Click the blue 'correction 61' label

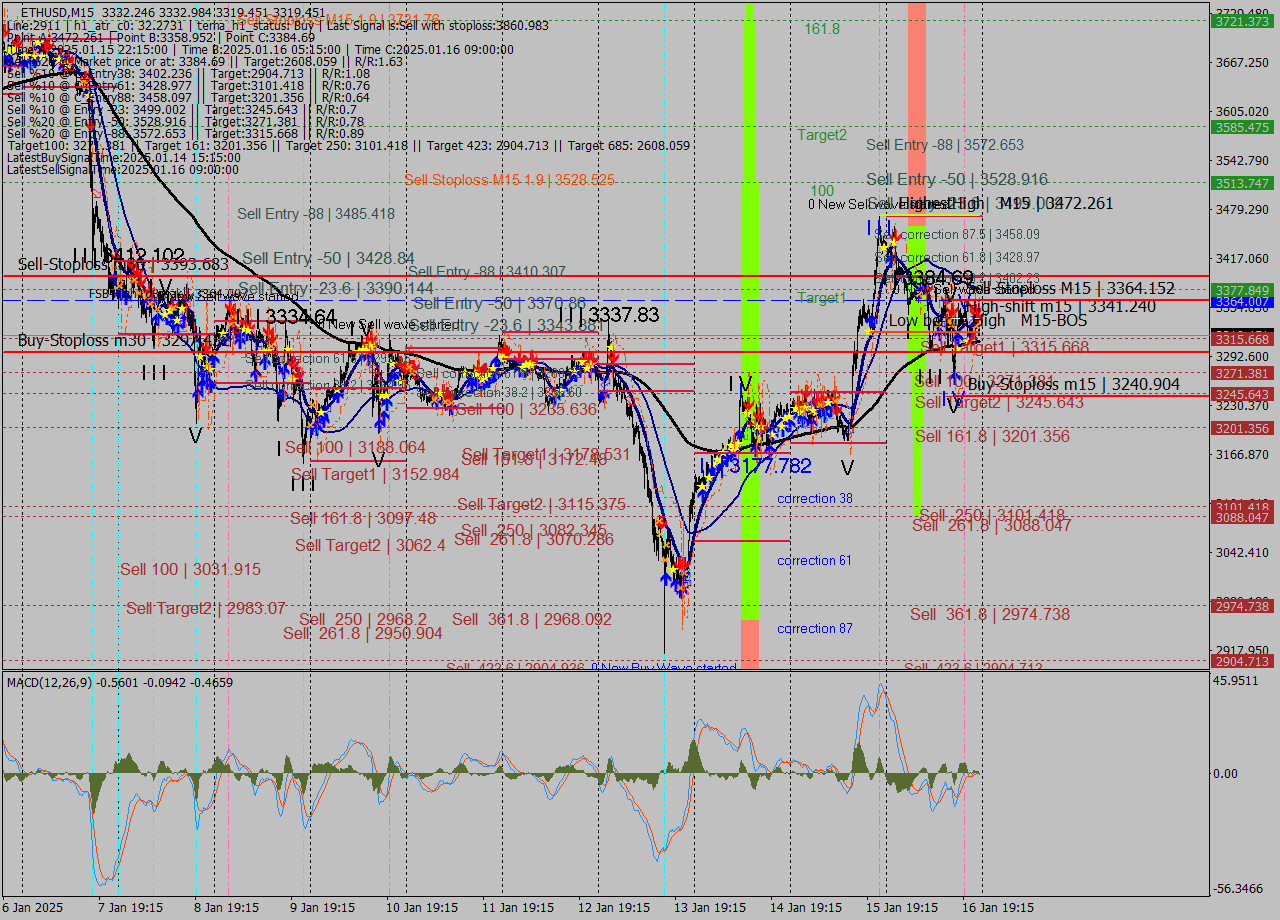pos(814,560)
